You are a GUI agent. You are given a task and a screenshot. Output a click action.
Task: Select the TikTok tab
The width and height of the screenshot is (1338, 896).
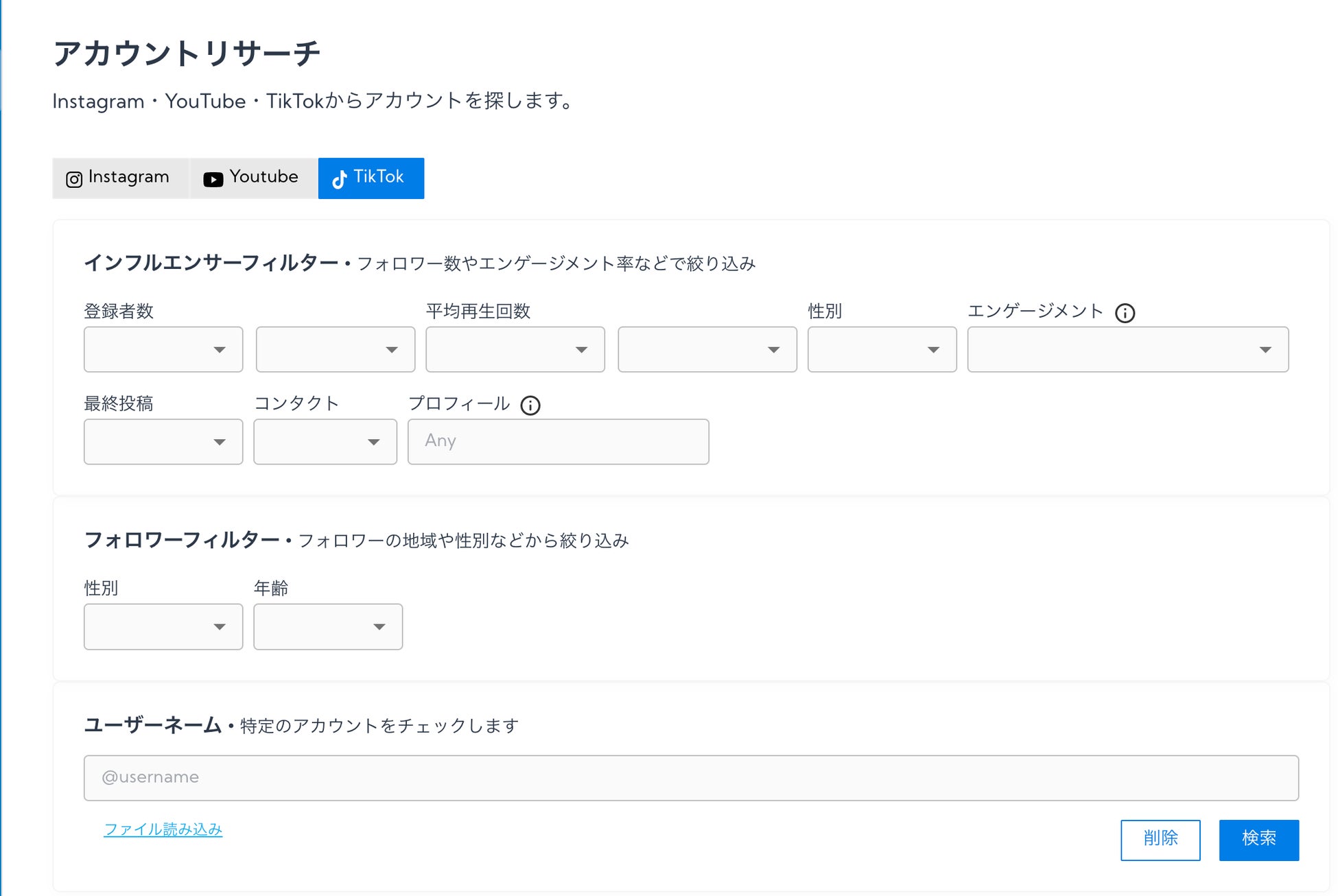point(371,178)
